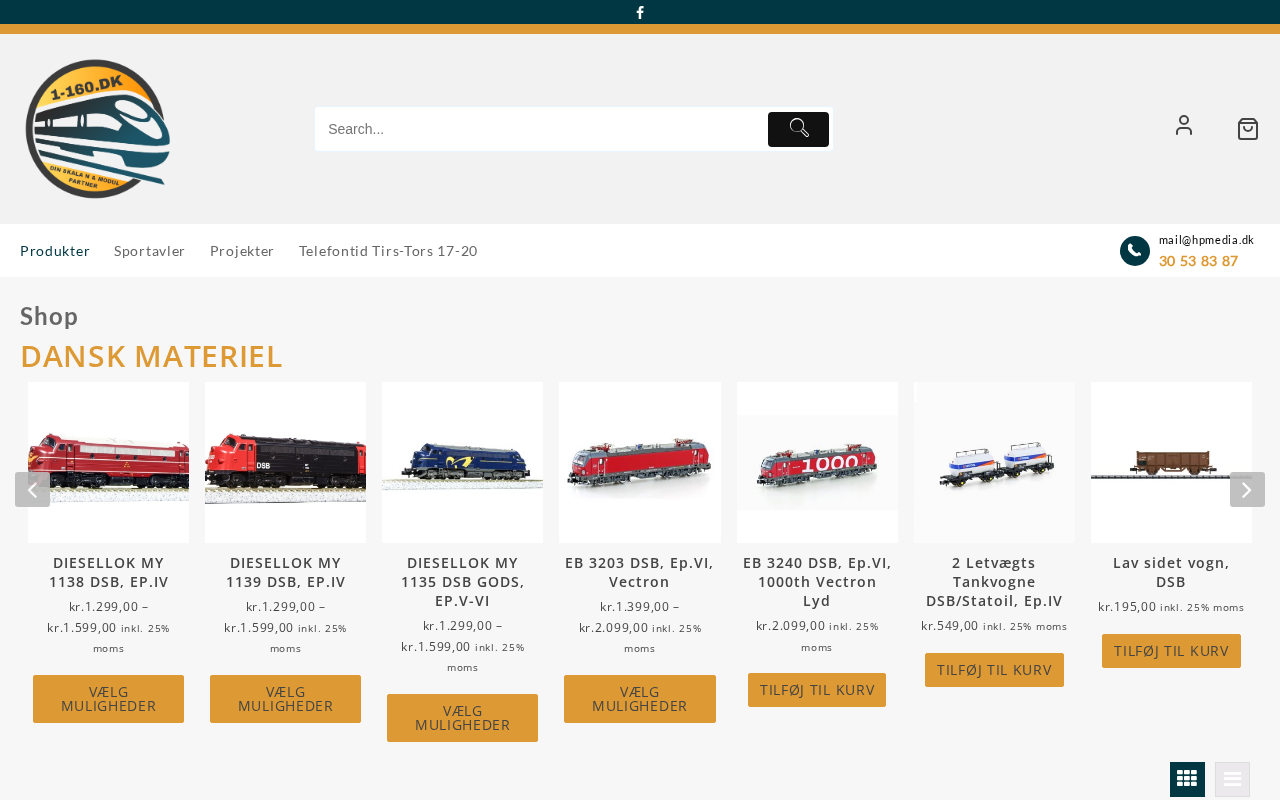
Task: Focus the Search text field
Action: (541, 129)
